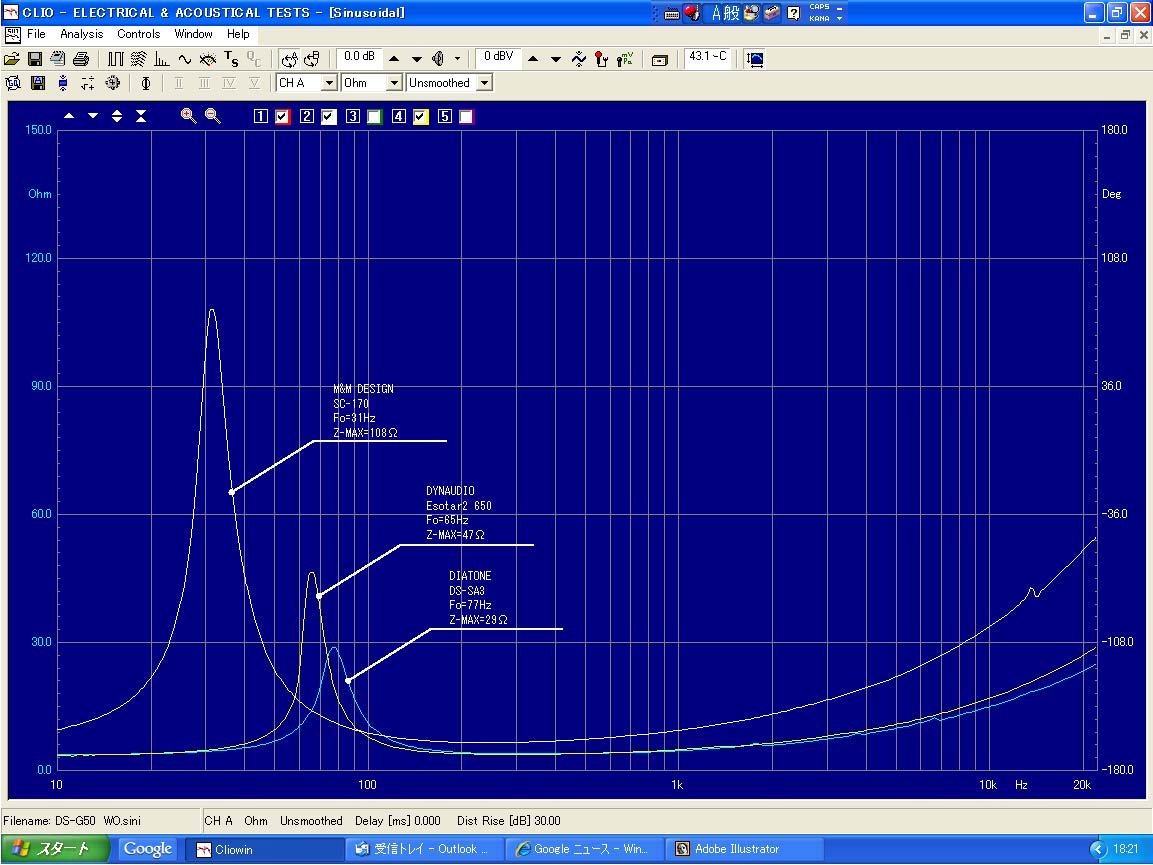Click the printer icon in toolbar

coord(82,59)
